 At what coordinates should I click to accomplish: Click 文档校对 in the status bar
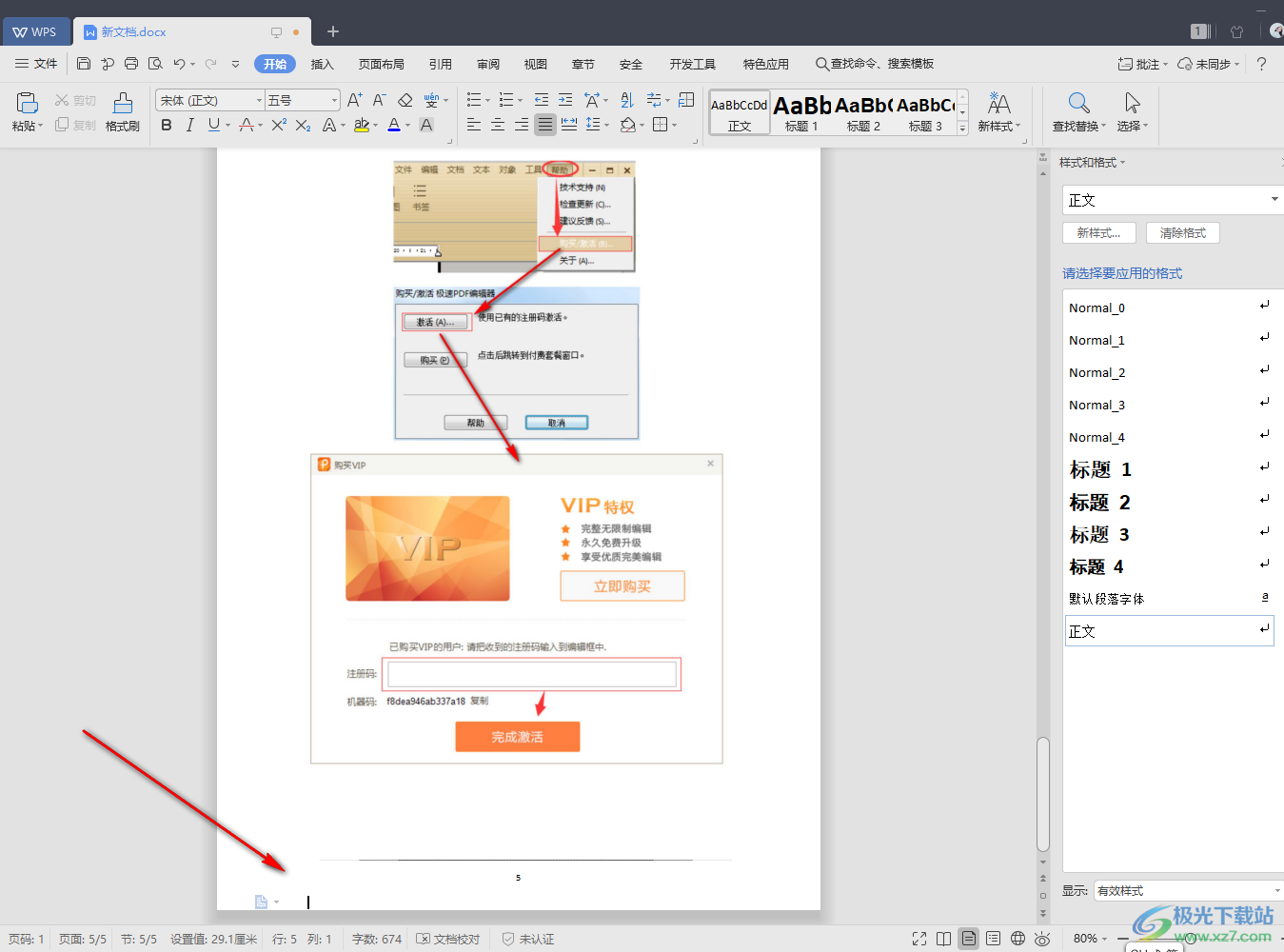pyautogui.click(x=448, y=939)
